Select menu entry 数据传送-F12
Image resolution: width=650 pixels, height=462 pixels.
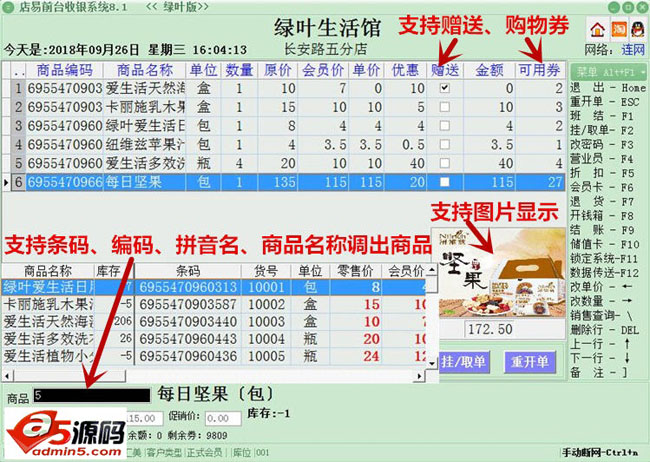[604, 273]
